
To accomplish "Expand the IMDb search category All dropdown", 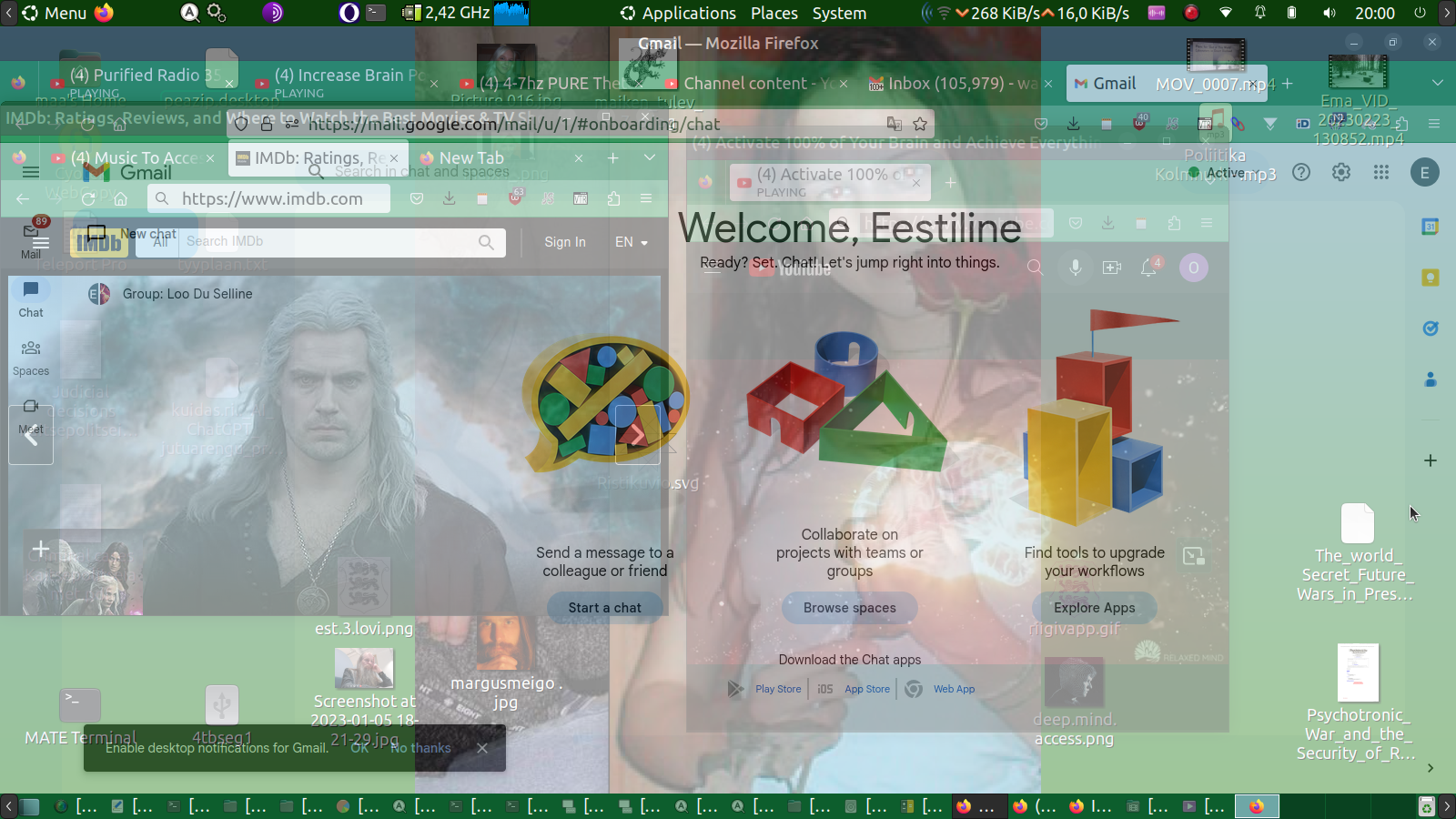I will point(160,242).
